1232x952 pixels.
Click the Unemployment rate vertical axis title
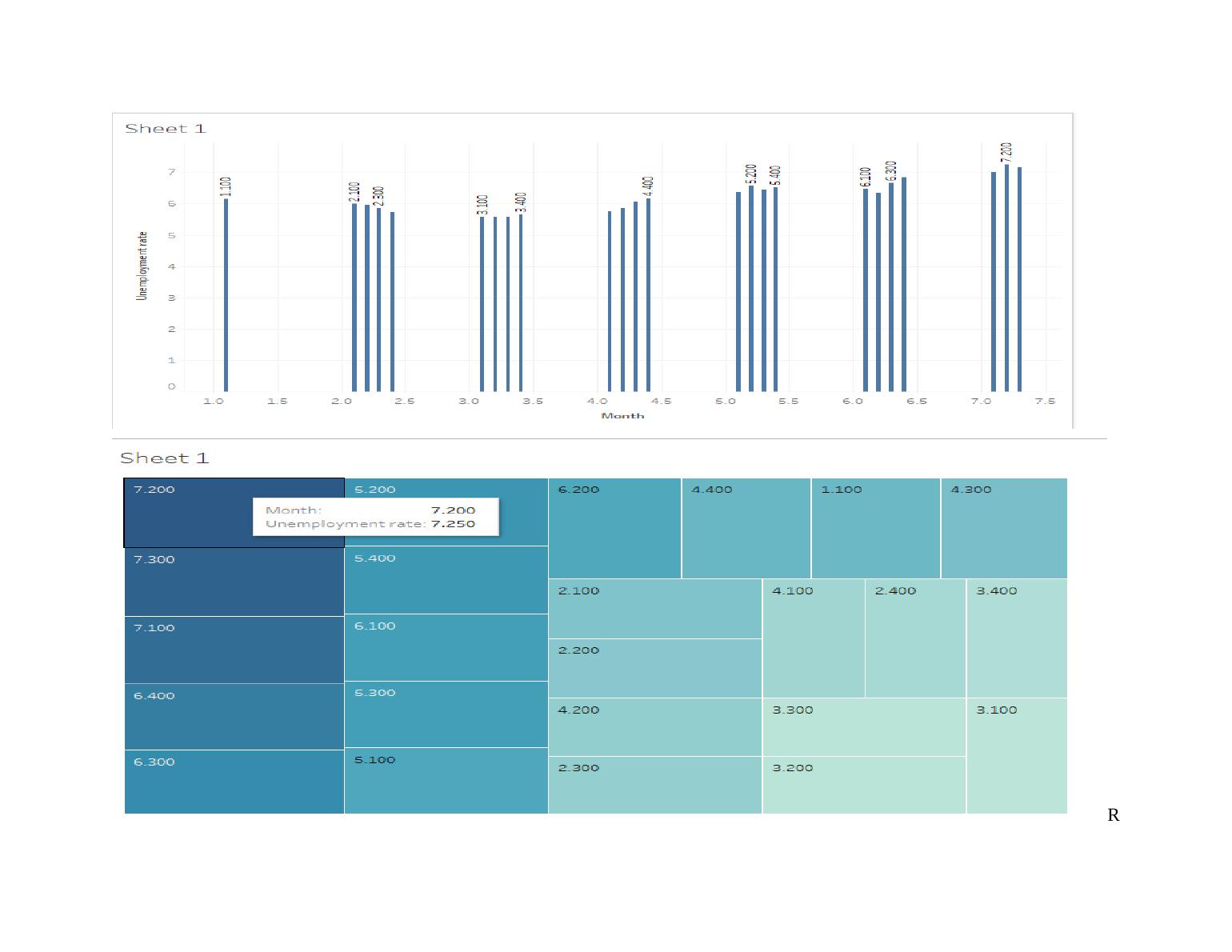coord(142,266)
